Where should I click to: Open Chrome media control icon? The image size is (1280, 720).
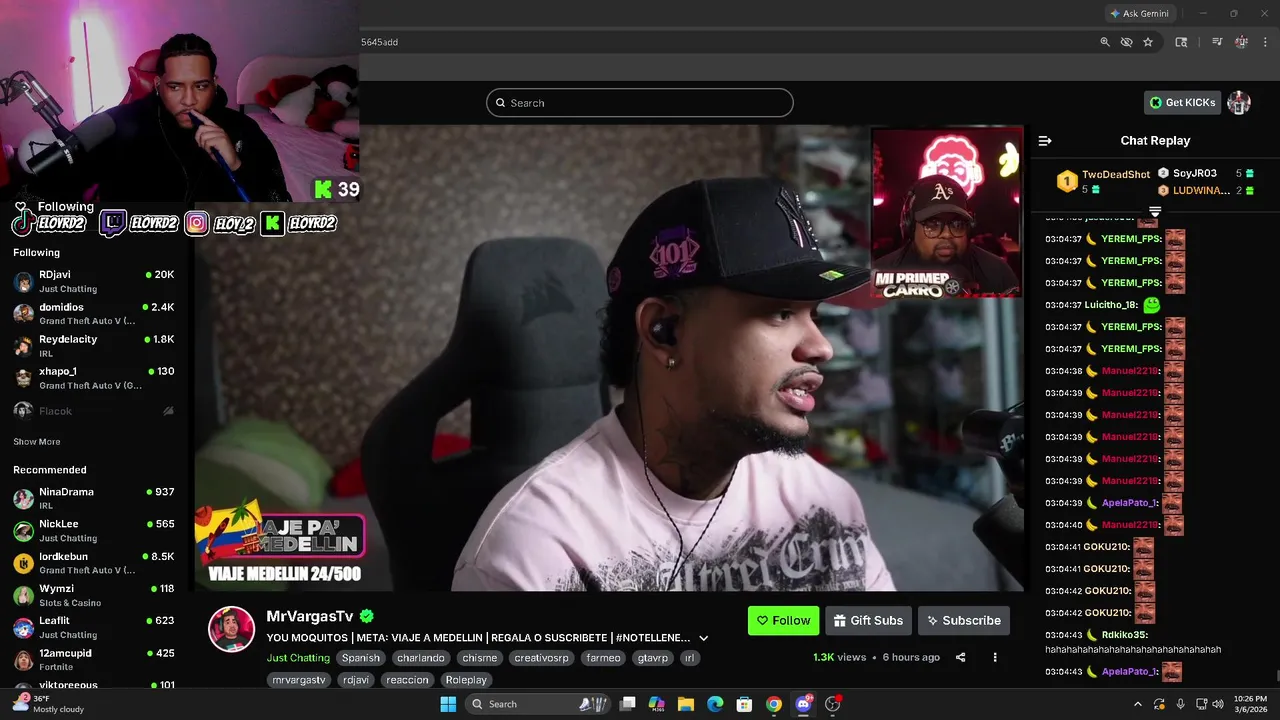pyautogui.click(x=1217, y=42)
